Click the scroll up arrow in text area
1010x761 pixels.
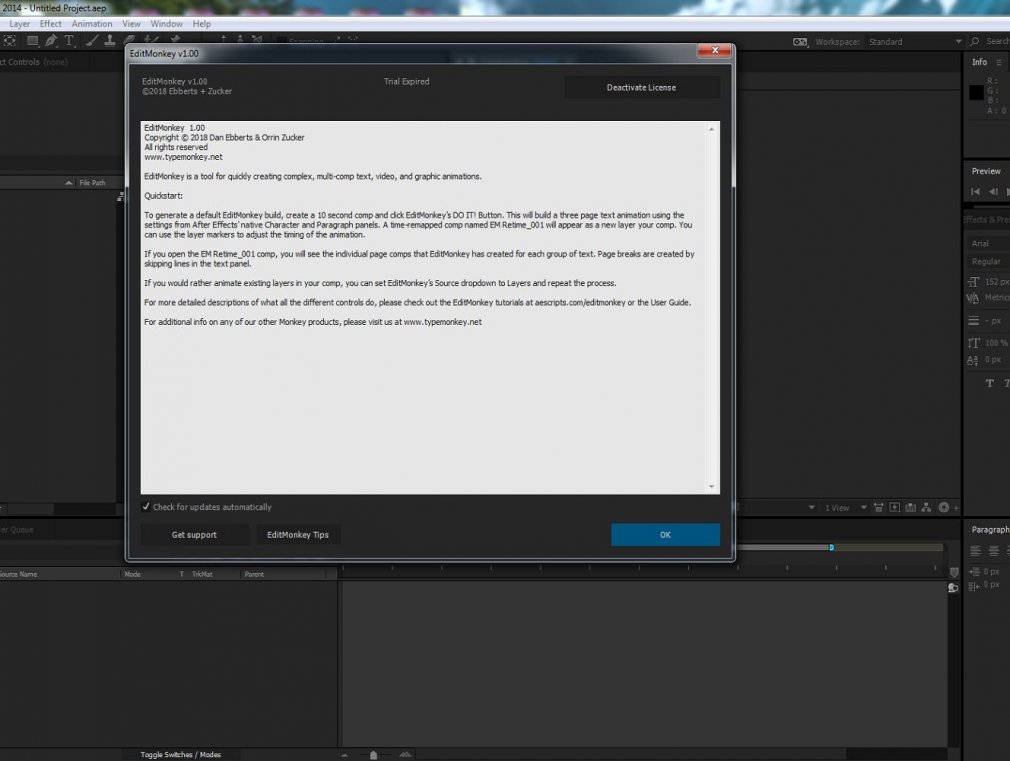(711, 130)
